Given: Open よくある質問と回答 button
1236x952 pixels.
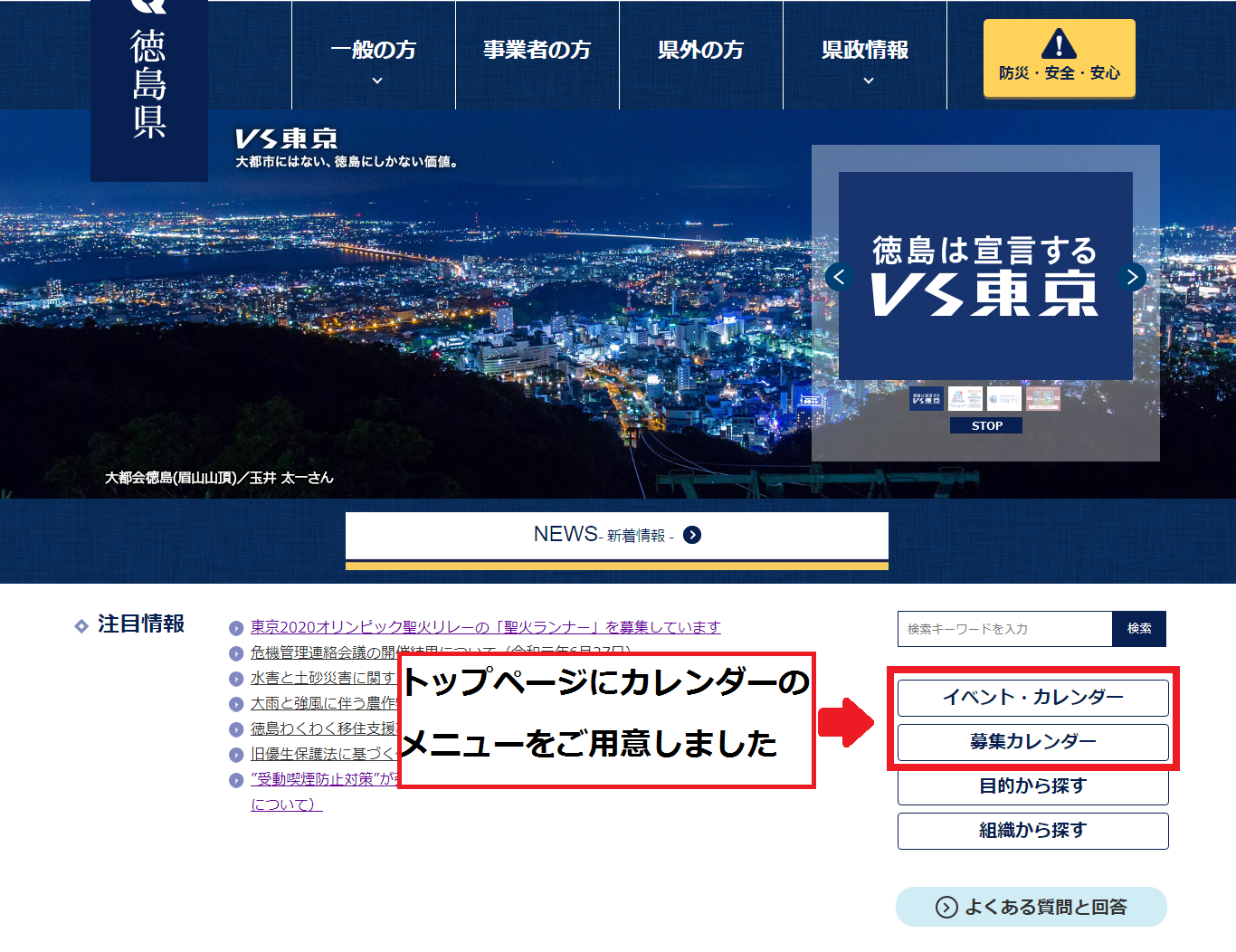Looking at the screenshot, I should coord(1032,907).
